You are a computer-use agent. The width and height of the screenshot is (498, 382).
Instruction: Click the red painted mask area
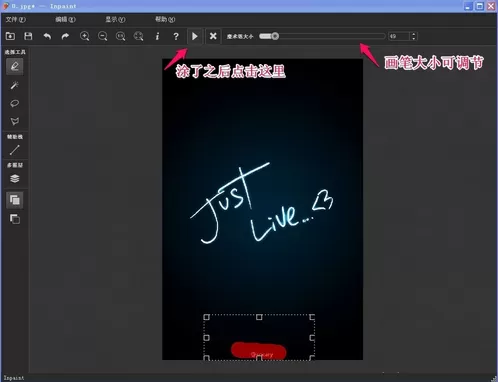click(258, 351)
